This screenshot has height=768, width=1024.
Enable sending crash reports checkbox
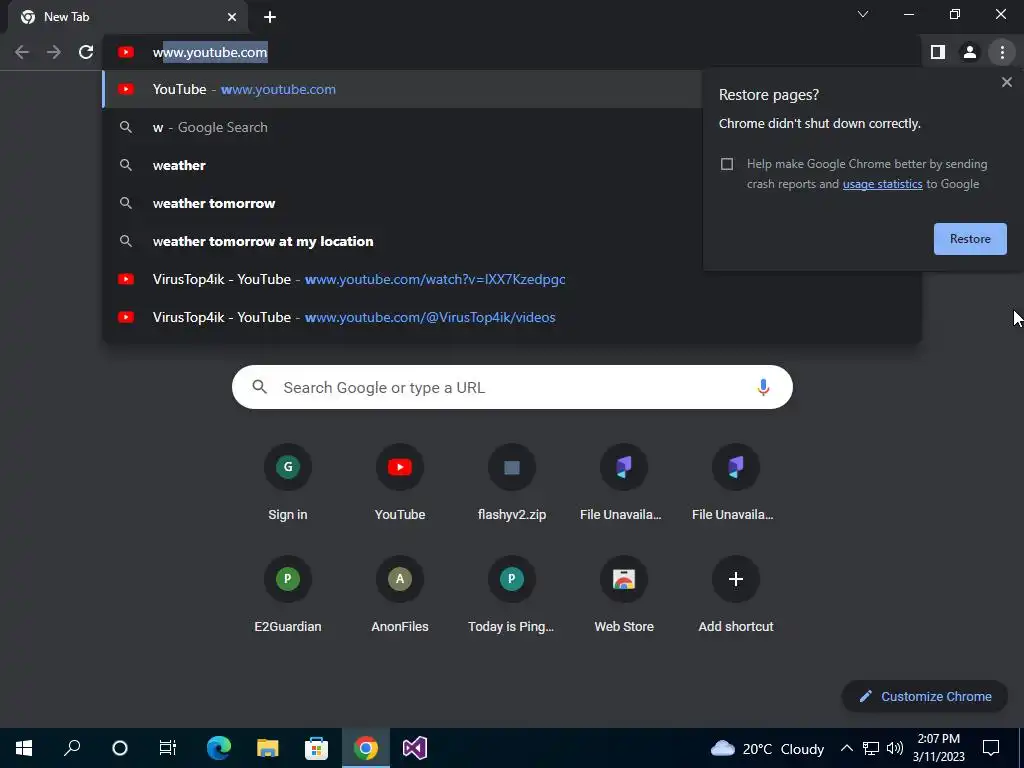pos(727,164)
